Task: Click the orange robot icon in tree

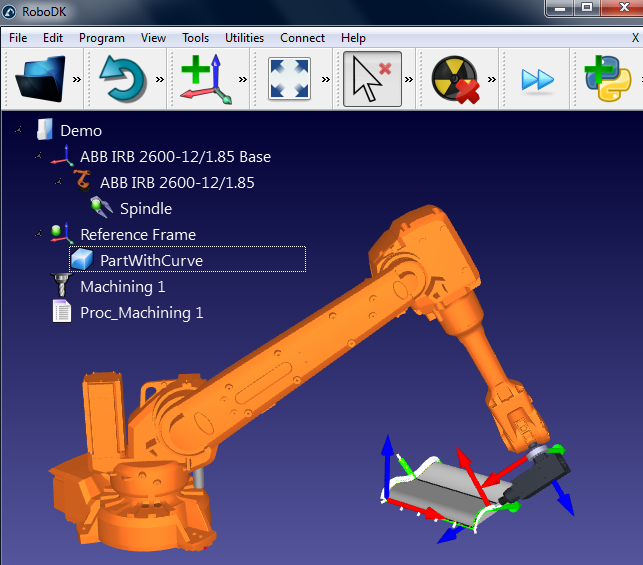Action: (x=82, y=181)
